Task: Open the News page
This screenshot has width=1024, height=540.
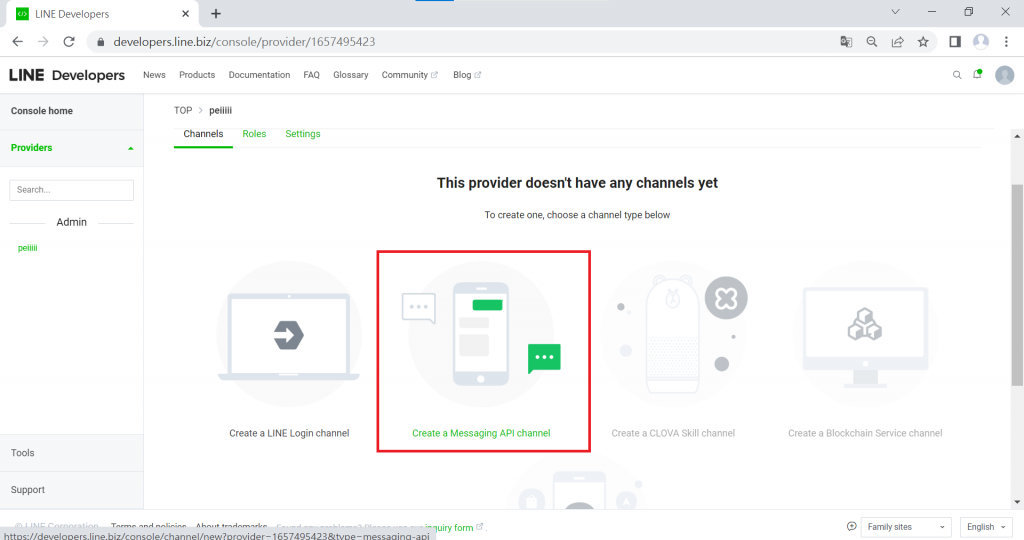Action: click(x=154, y=75)
